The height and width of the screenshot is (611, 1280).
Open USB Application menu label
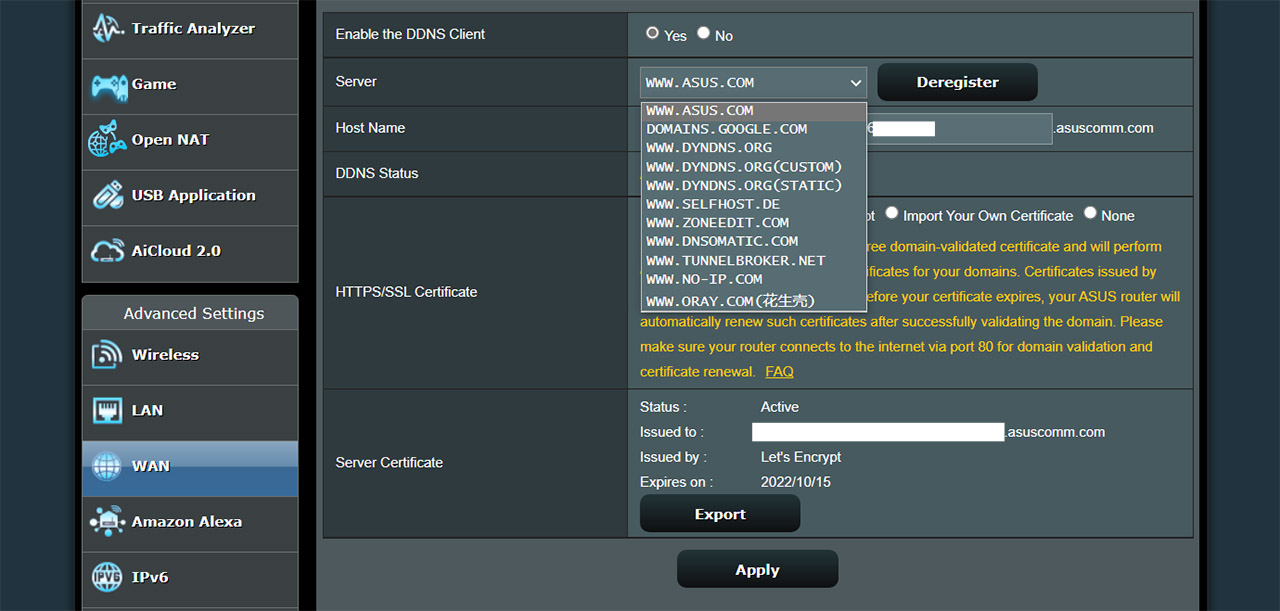pos(194,196)
